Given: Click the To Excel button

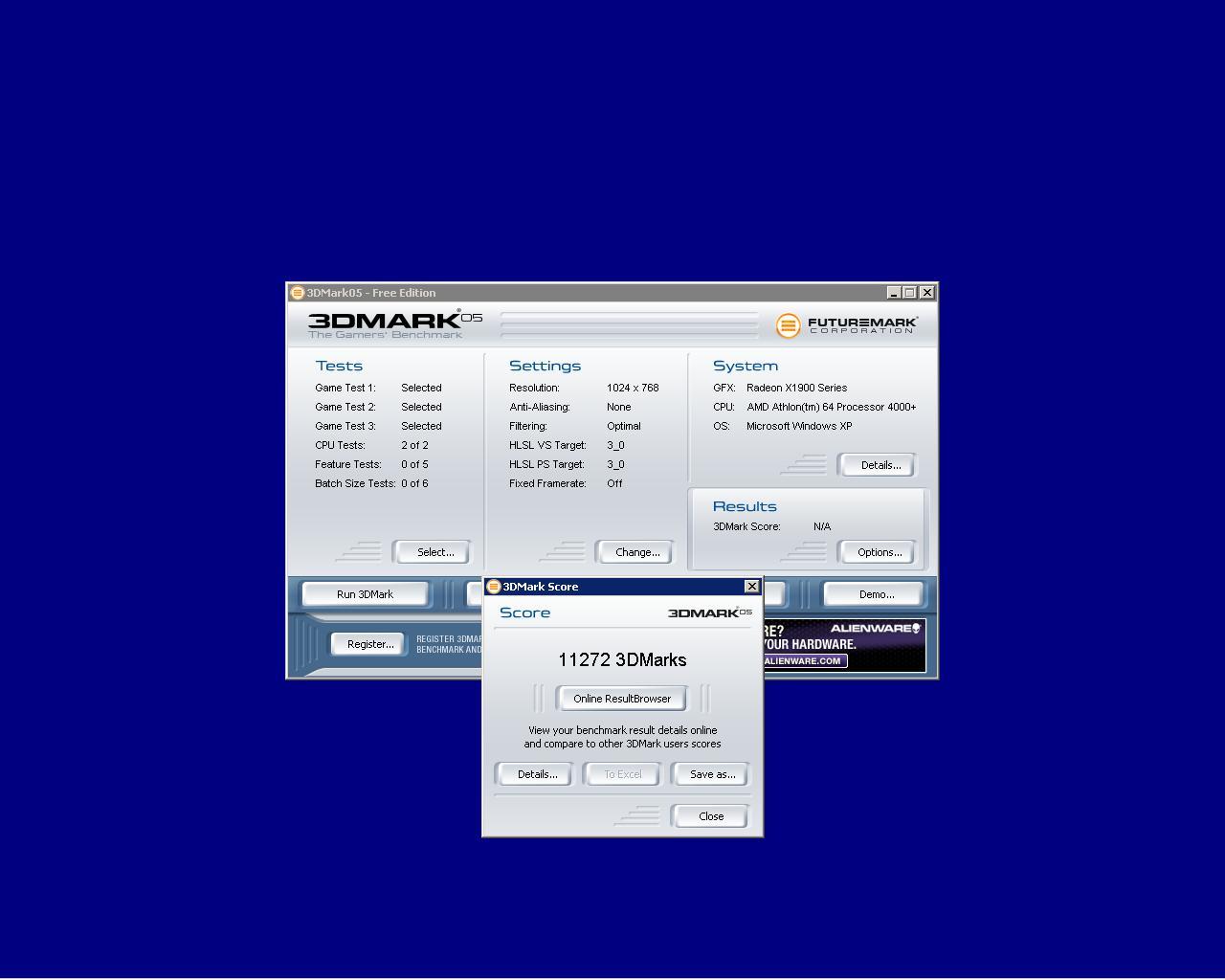Looking at the screenshot, I should tap(622, 774).
